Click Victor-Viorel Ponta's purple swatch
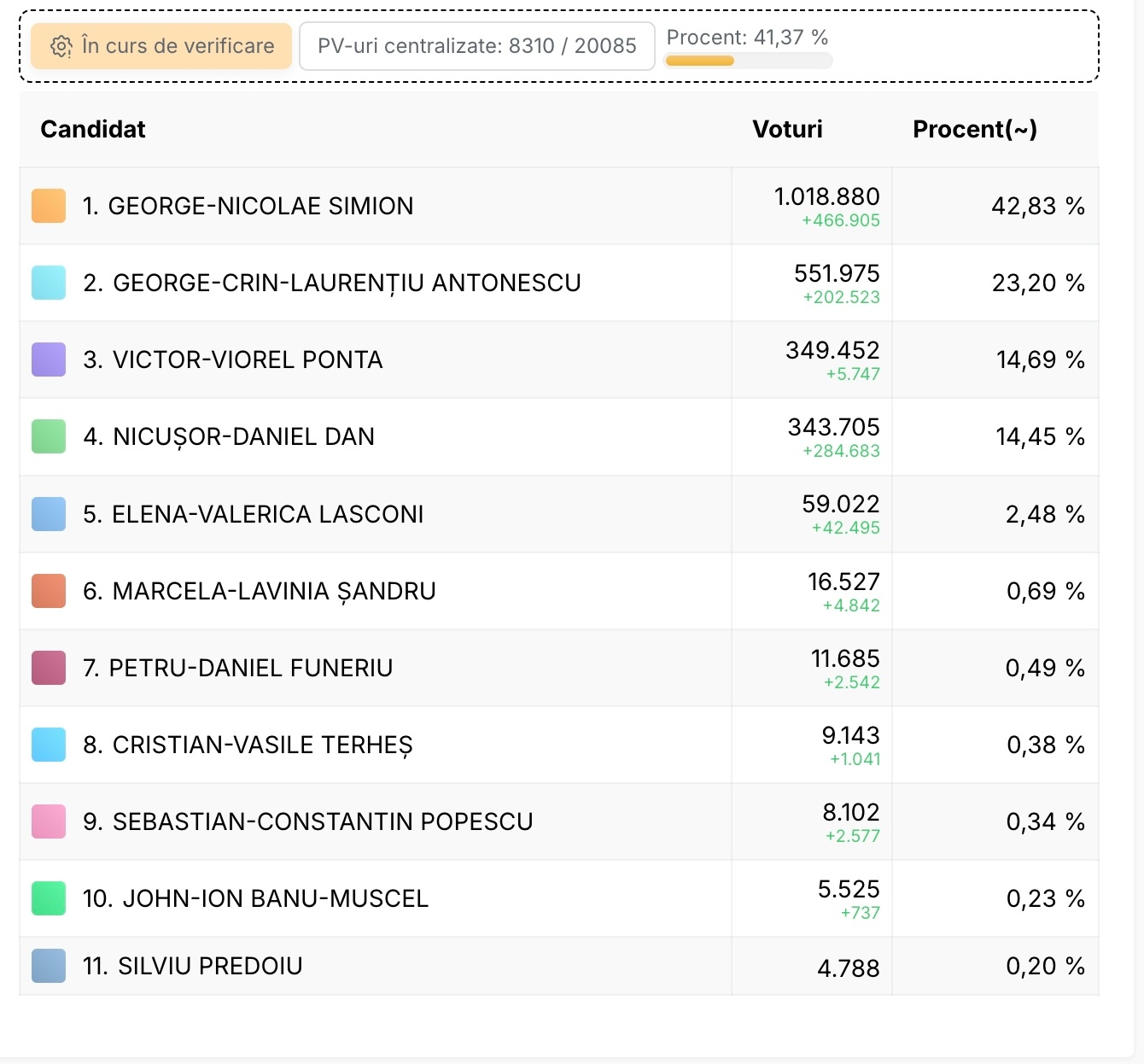The image size is (1144, 1064). click(x=49, y=360)
